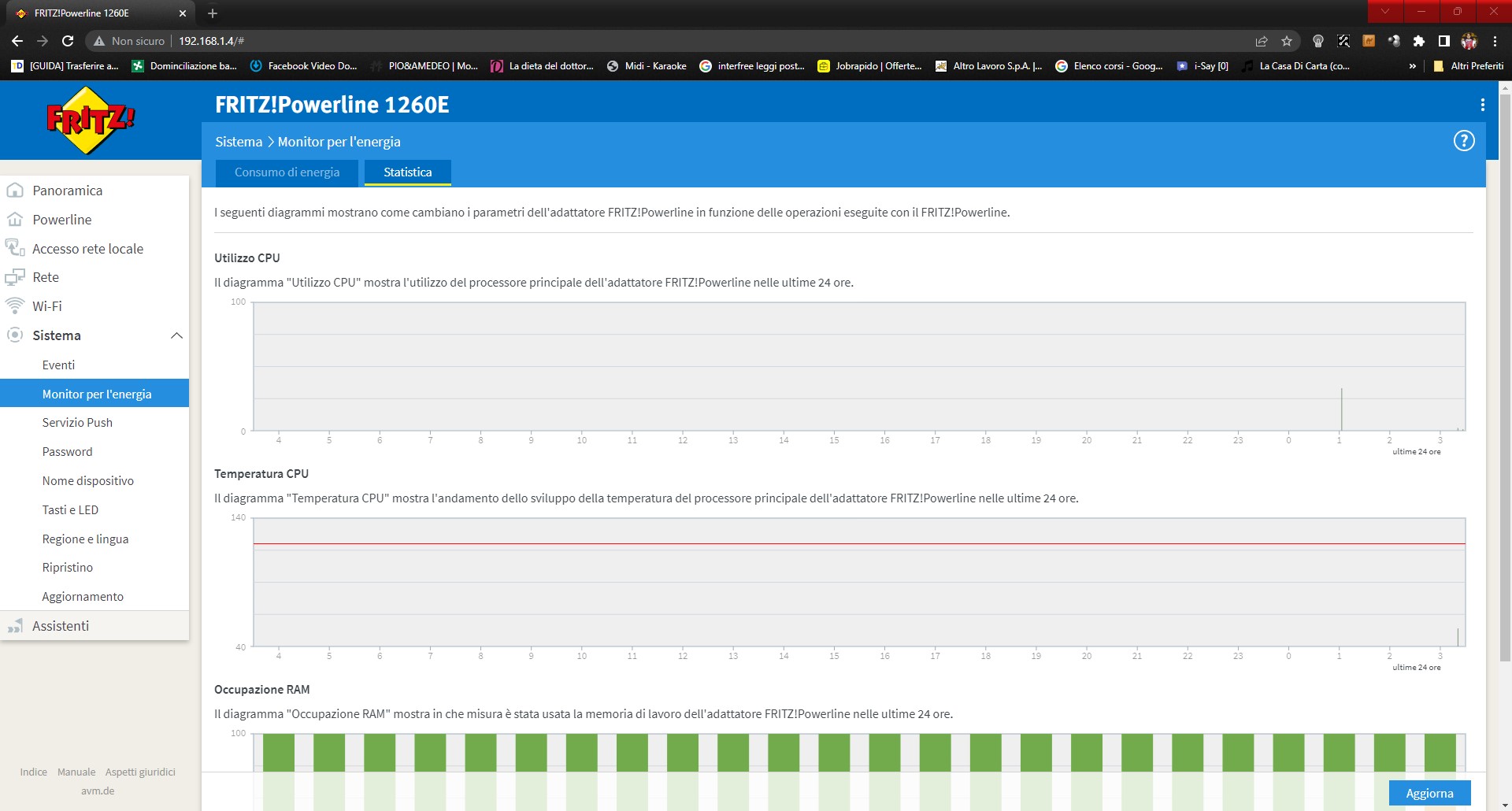Open La Casa Di Carta bookmark
This screenshot has width=1512, height=811.
1296,66
